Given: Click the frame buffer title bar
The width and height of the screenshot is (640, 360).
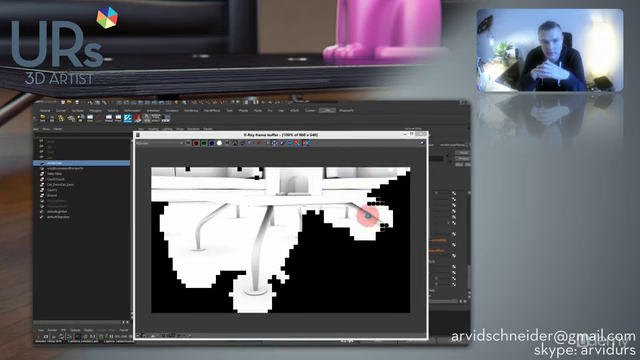Looking at the screenshot, I should click(280, 135).
